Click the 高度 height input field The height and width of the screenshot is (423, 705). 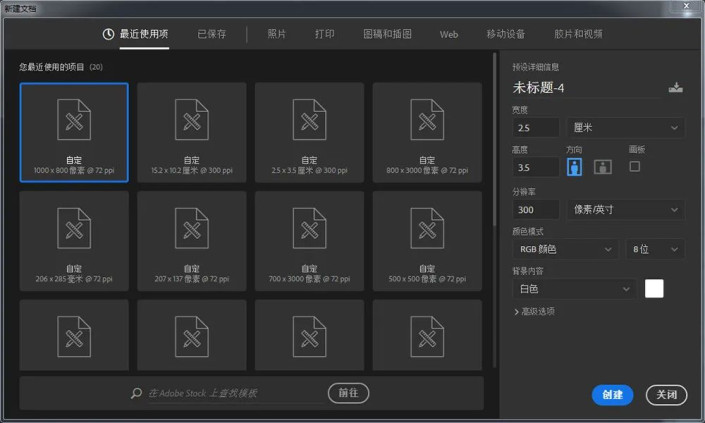coord(536,168)
